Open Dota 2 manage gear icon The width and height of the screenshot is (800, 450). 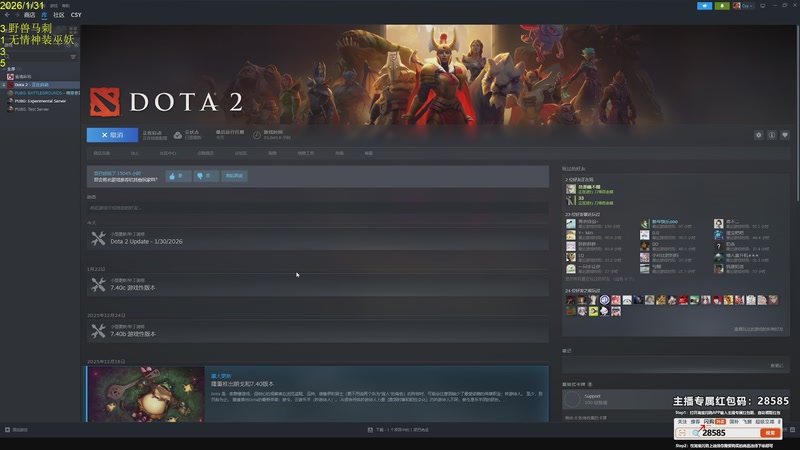pyautogui.click(x=759, y=135)
